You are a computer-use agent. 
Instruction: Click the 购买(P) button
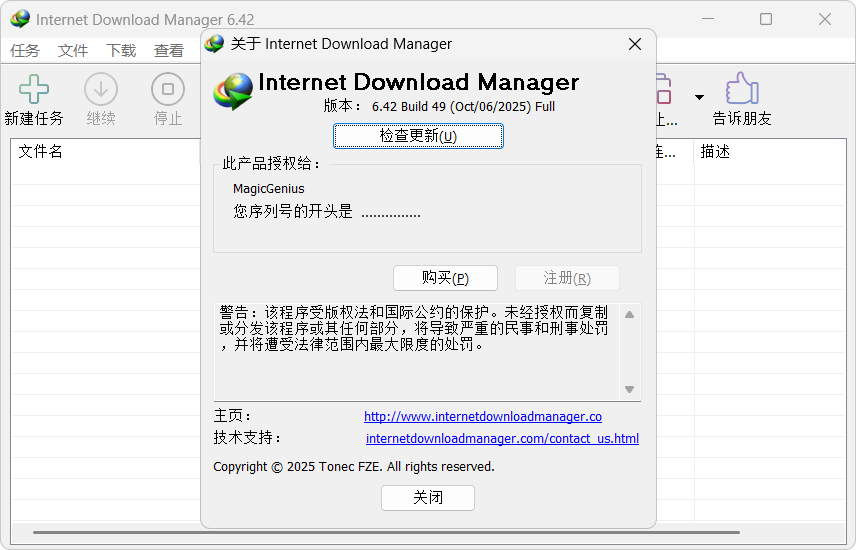445,278
